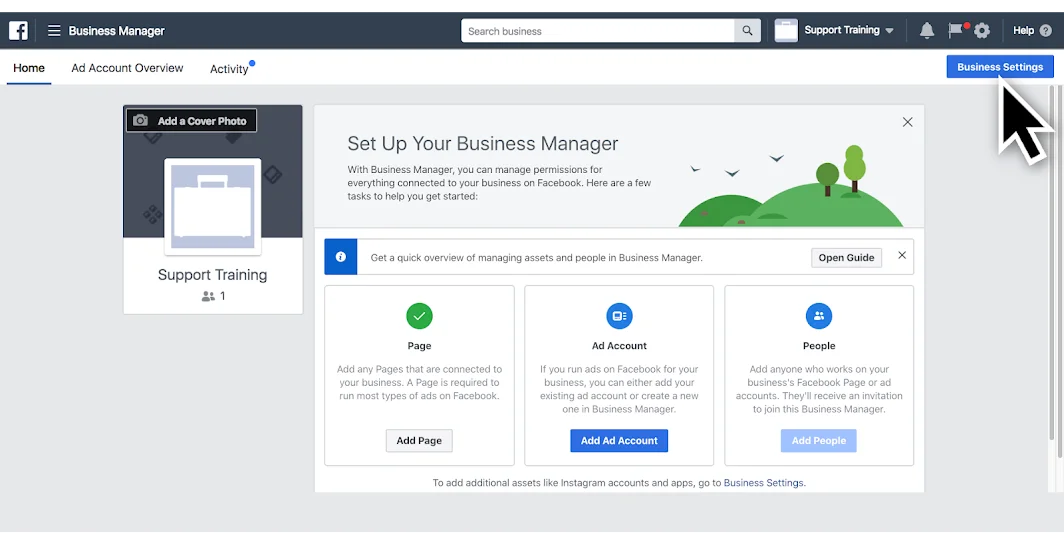This screenshot has height=545, width=1064.
Task: Open the settings gear icon
Action: pyautogui.click(x=982, y=31)
